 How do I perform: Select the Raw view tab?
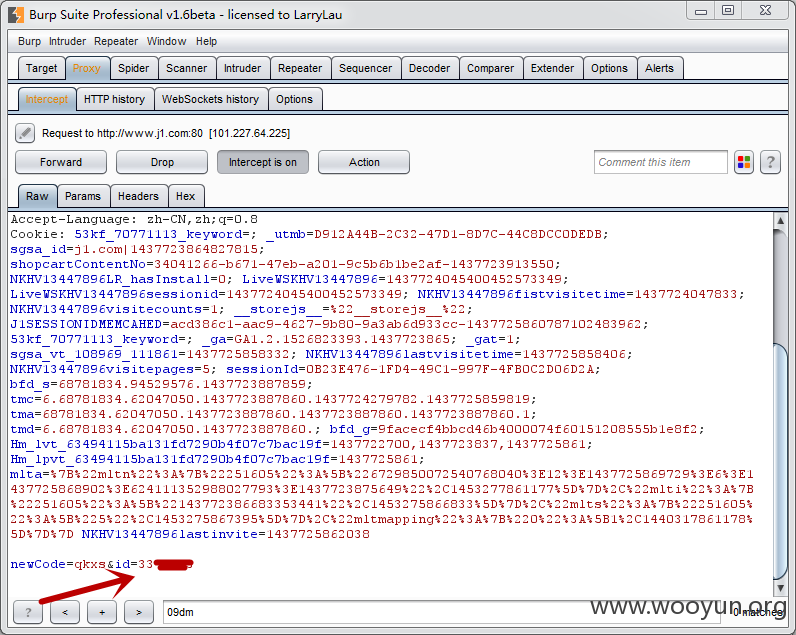[x=38, y=196]
